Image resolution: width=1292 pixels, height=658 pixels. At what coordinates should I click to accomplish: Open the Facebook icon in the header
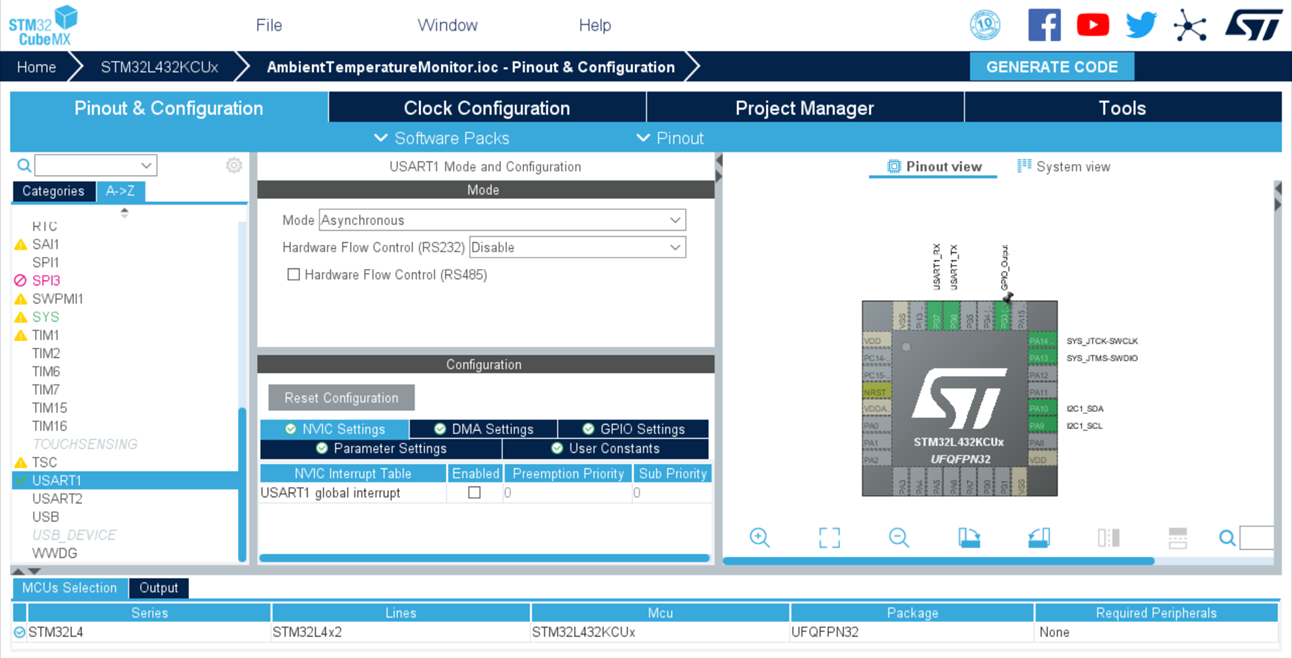tap(1044, 25)
